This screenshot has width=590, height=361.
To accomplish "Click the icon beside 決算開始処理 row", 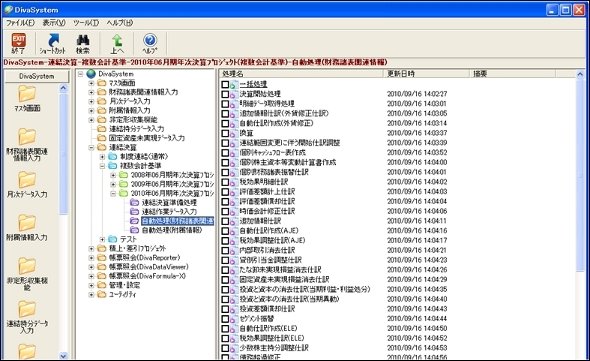I will tap(234, 94).
